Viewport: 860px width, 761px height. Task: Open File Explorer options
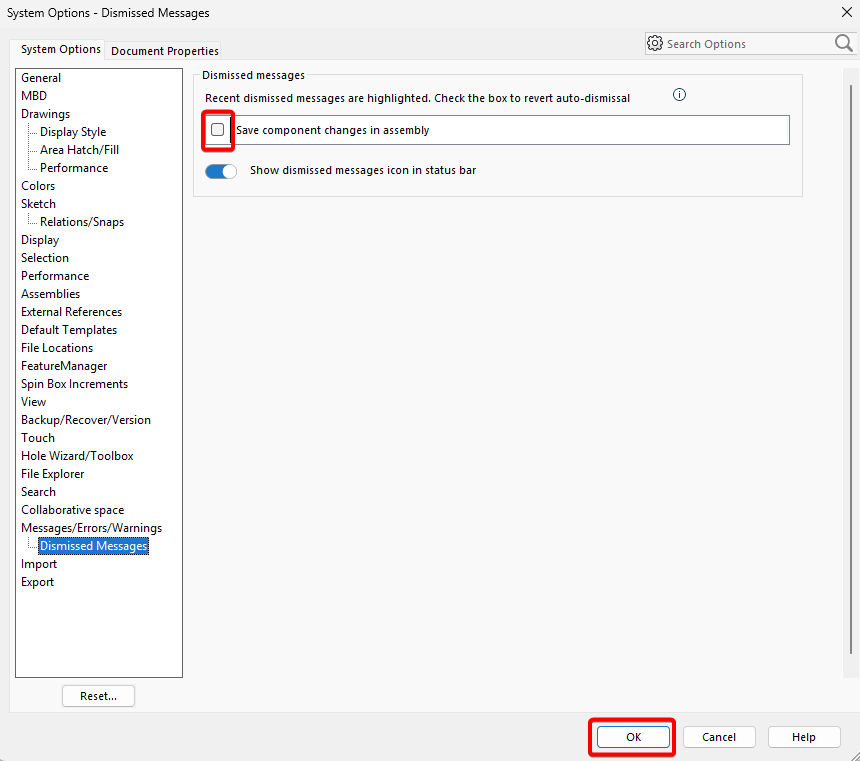[53, 474]
